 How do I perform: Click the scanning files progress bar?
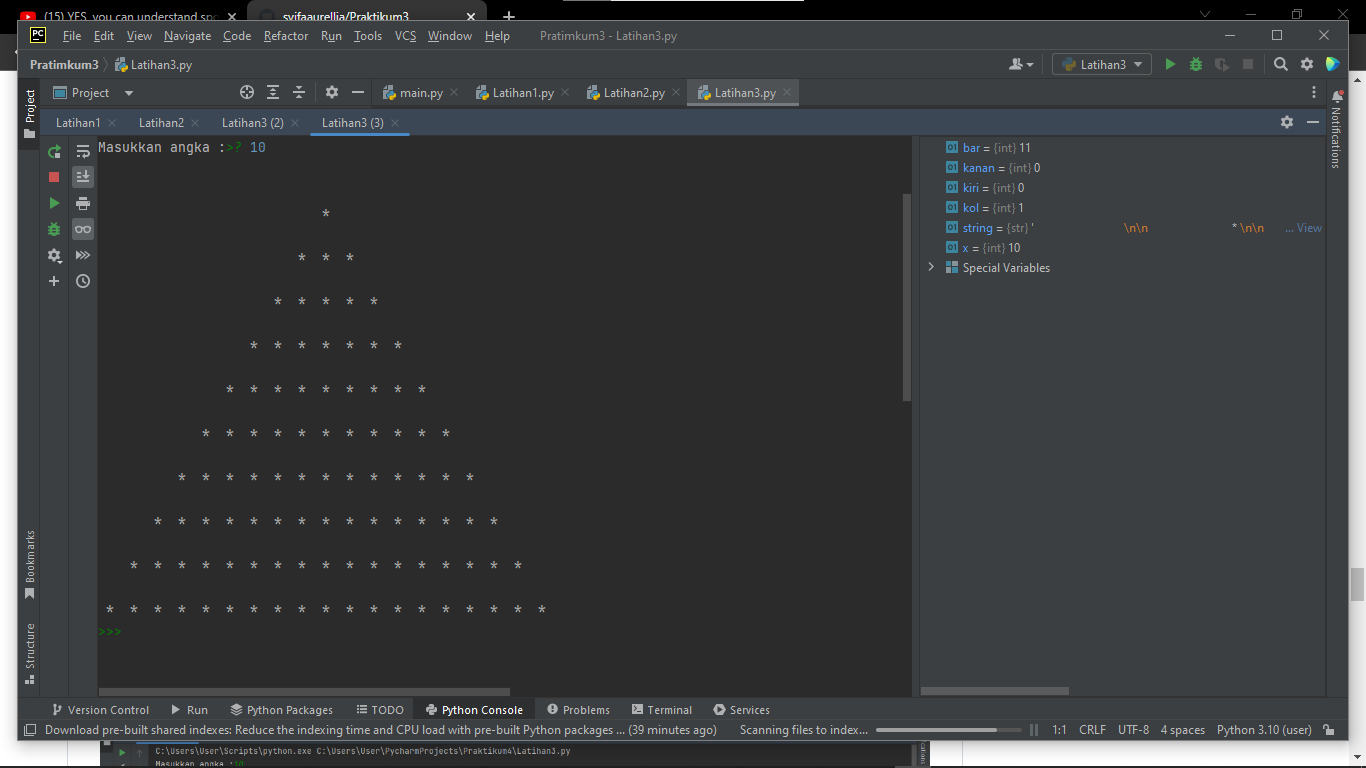949,730
